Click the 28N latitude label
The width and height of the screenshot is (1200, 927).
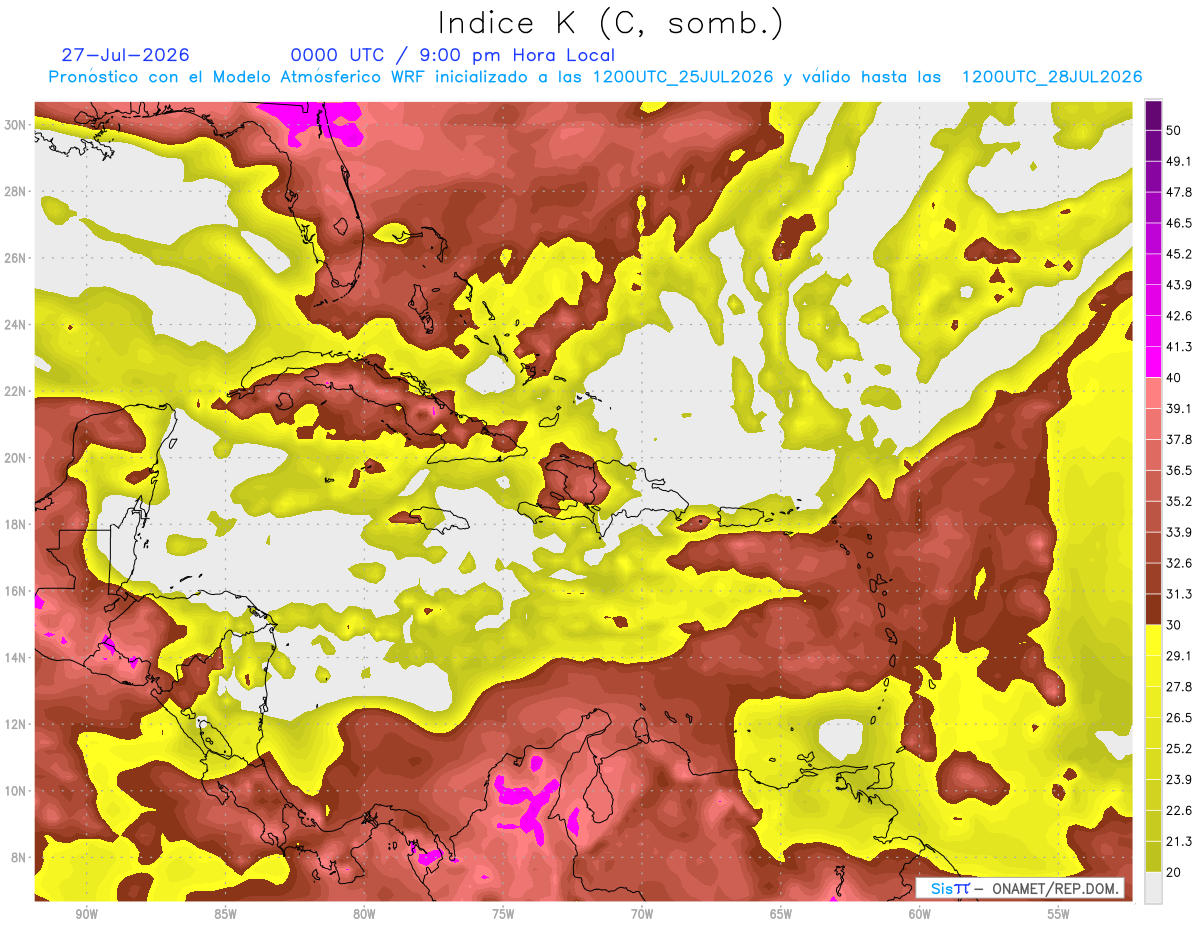pyautogui.click(x=17, y=191)
